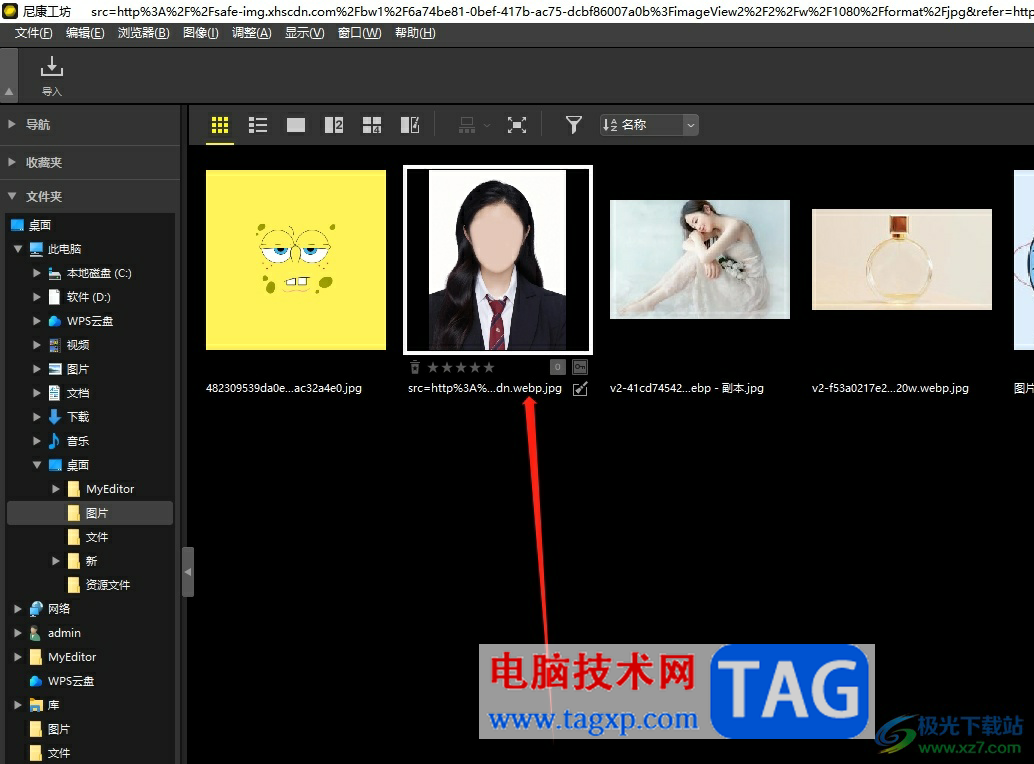Image resolution: width=1034 pixels, height=764 pixels.
Task: Set five star rating on selected photo
Action: [x=489, y=367]
